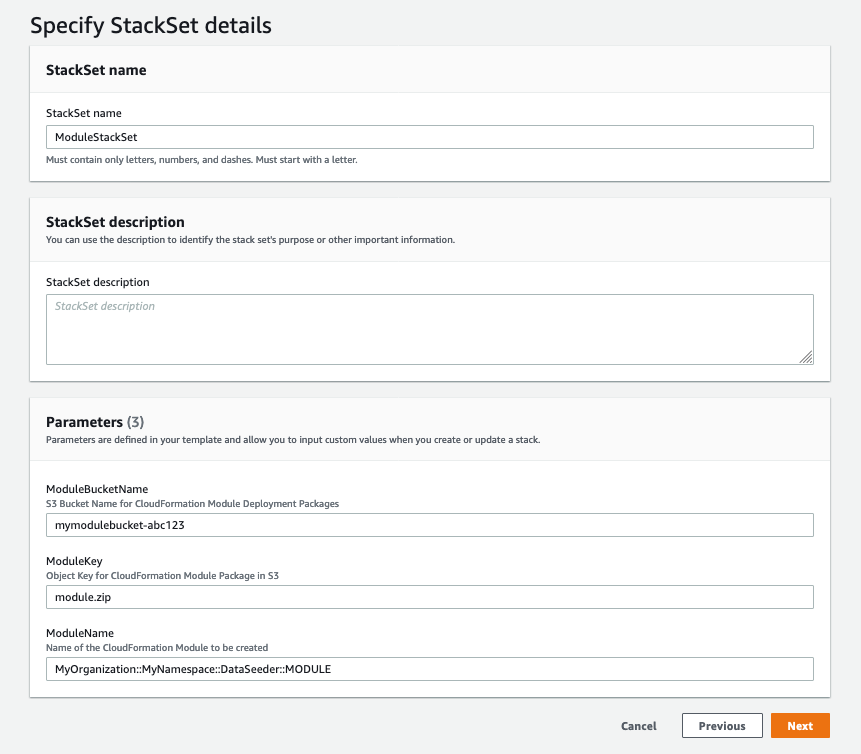861x754 pixels.
Task: Click inside the StackSet name field
Action: click(429, 137)
